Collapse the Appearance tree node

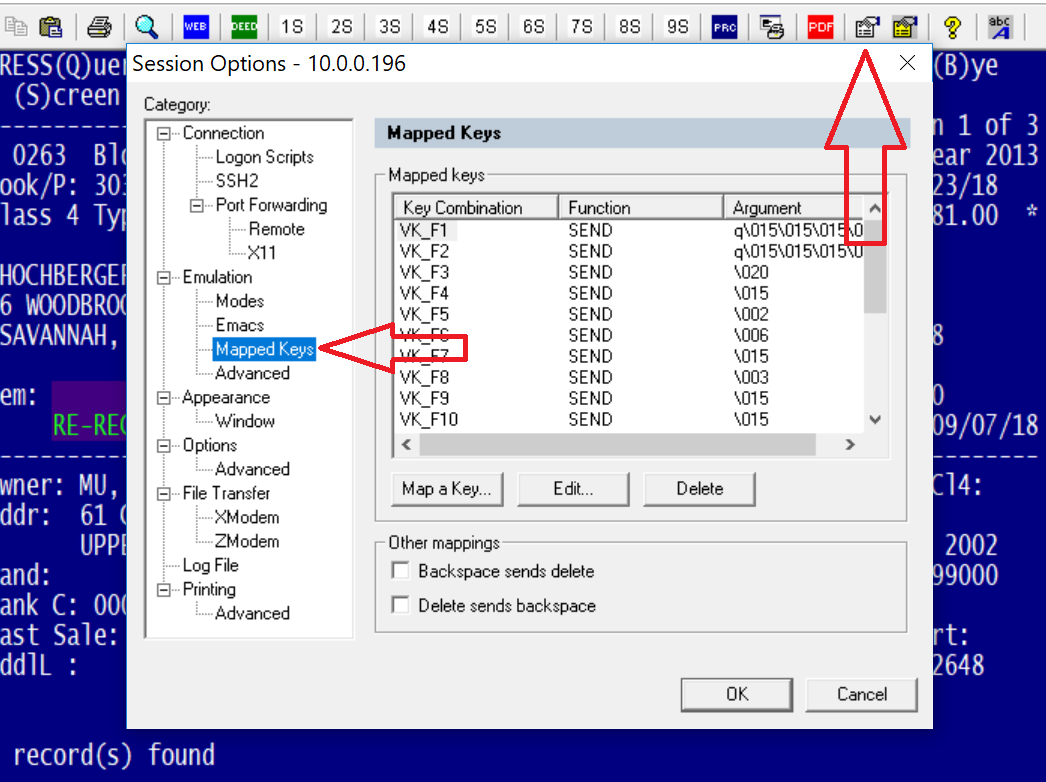[x=163, y=398]
